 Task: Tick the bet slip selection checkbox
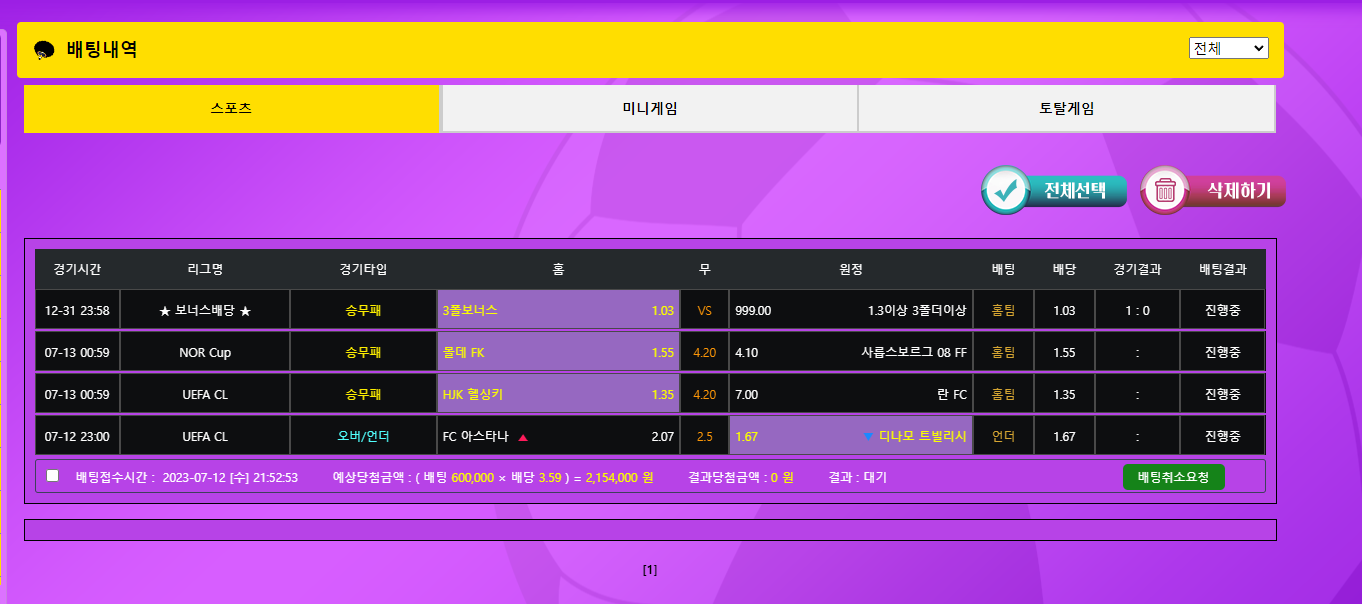coord(53,476)
